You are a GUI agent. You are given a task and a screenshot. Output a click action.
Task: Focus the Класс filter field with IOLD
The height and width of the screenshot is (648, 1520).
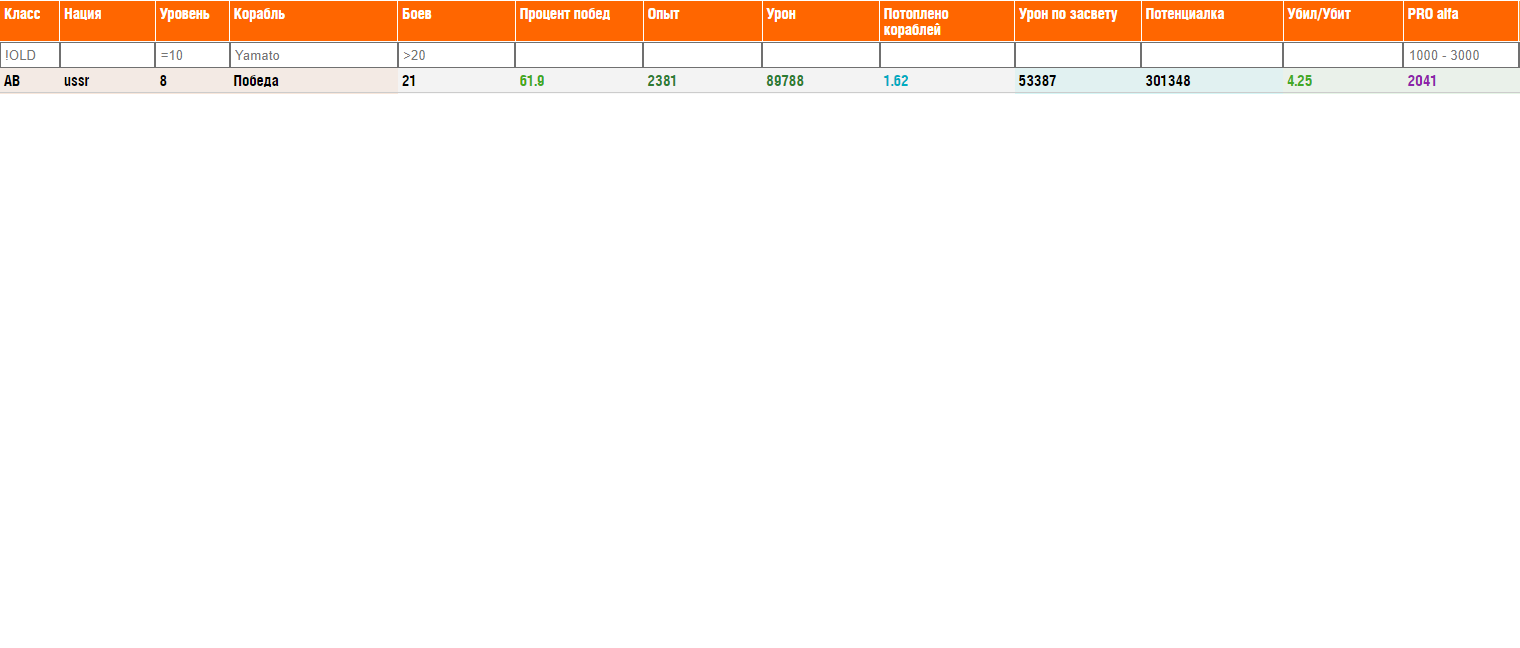(30, 55)
